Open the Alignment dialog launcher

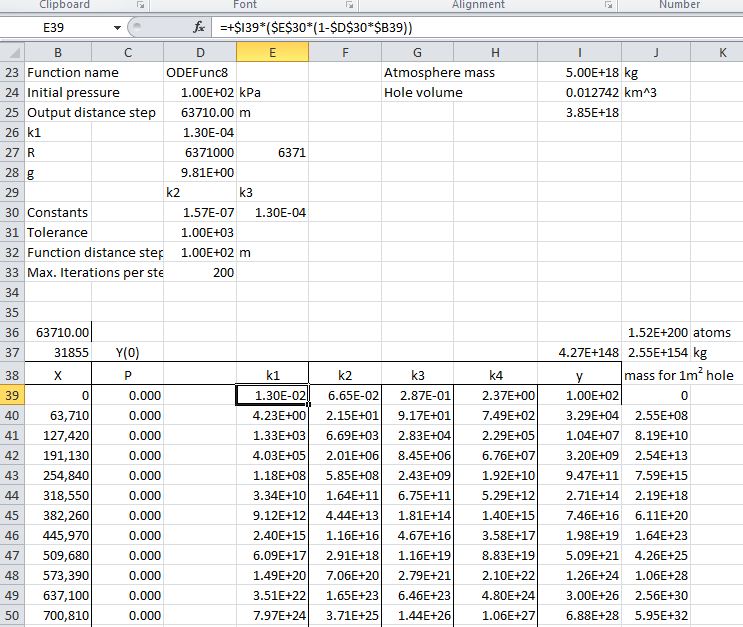click(x=606, y=6)
